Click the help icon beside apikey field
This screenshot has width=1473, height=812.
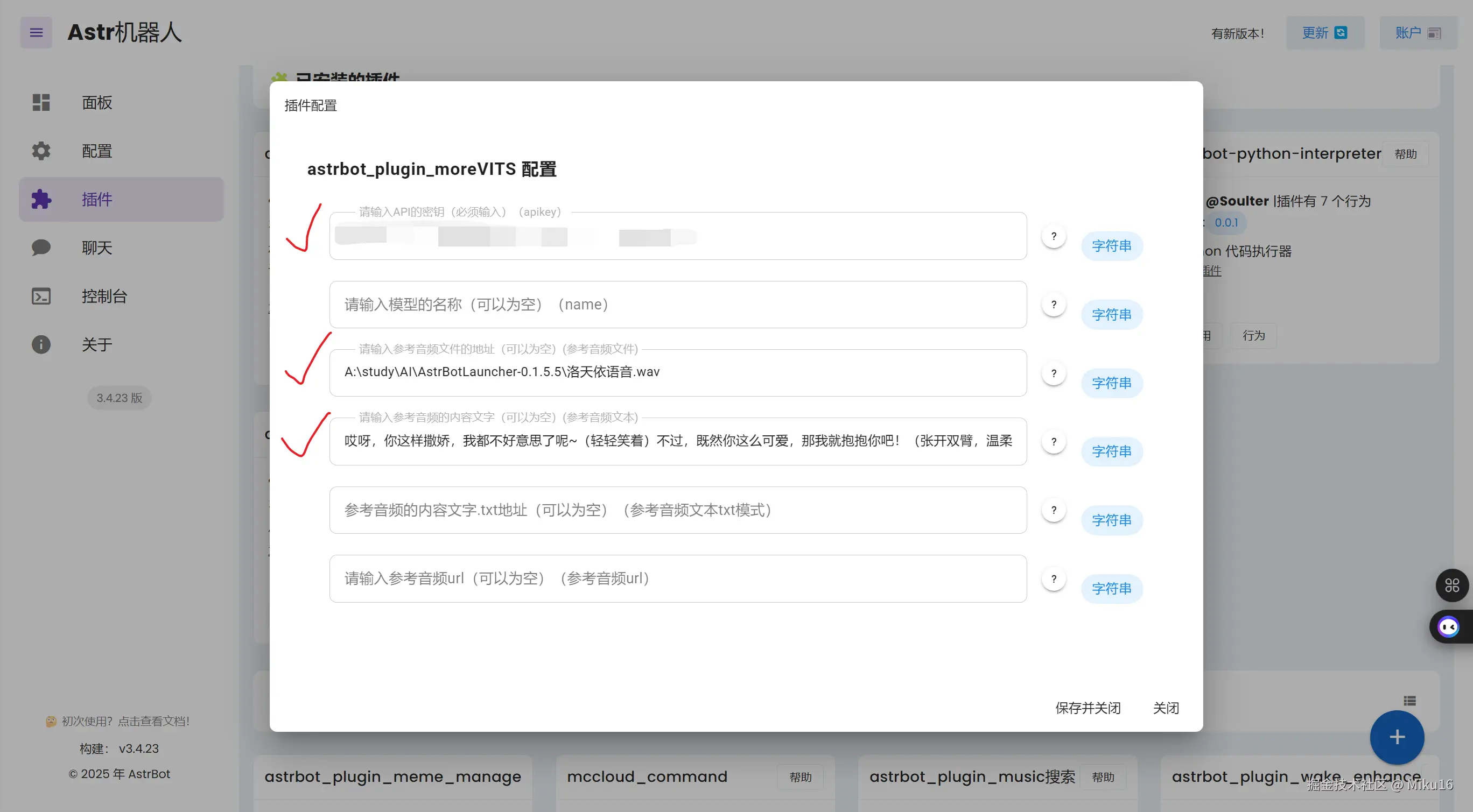tap(1053, 236)
